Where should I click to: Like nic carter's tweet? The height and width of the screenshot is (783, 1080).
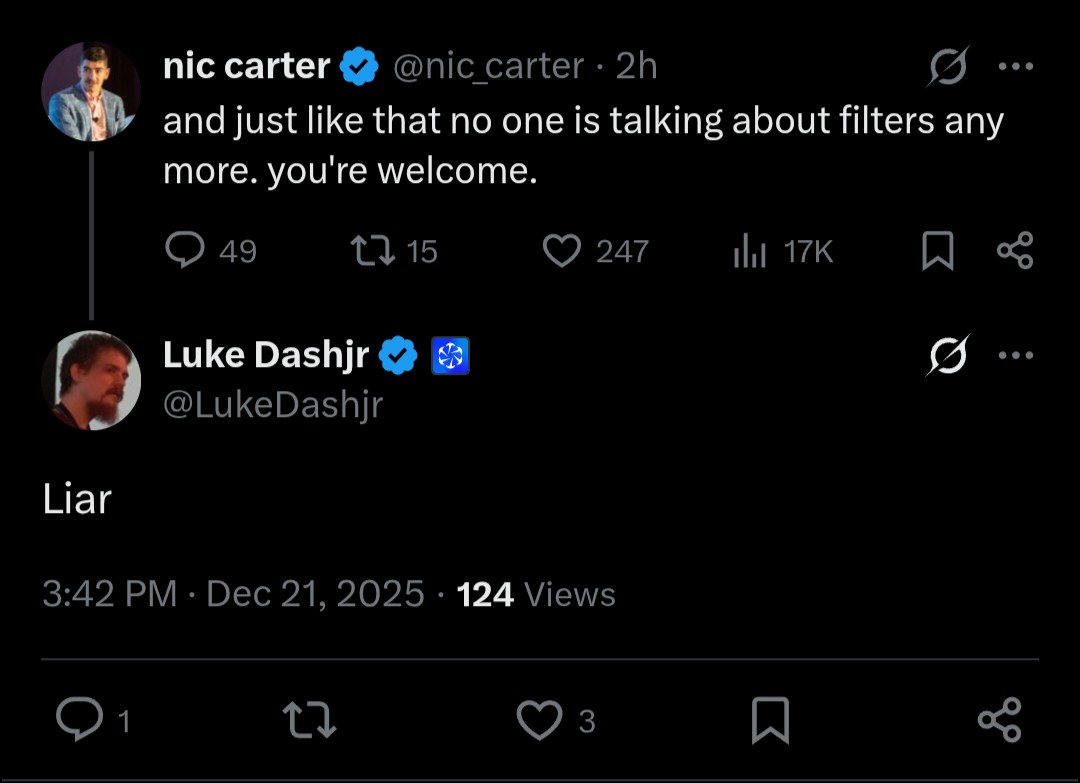(561, 250)
